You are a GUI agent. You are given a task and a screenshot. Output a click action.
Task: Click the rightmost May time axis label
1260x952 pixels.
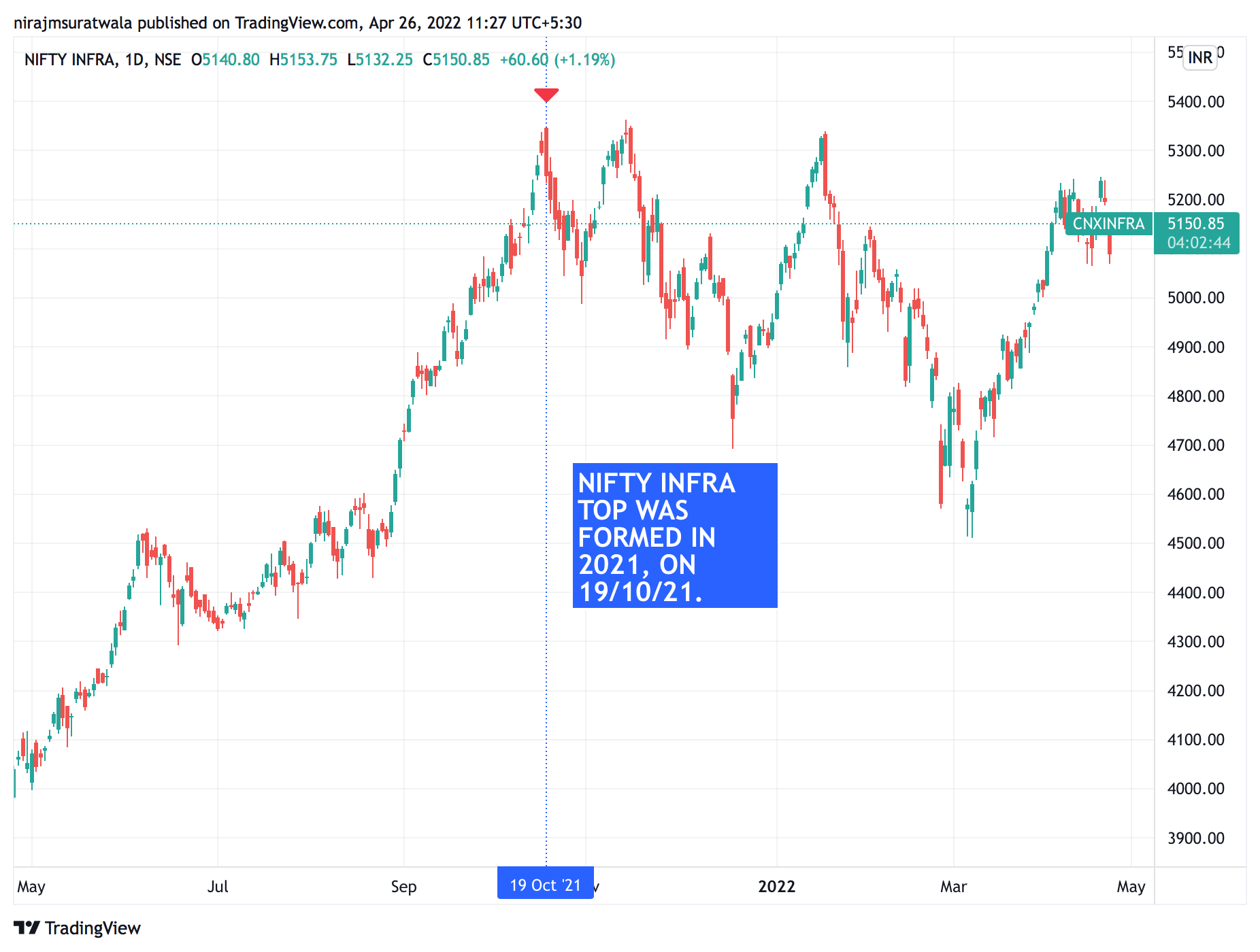pos(1131,887)
